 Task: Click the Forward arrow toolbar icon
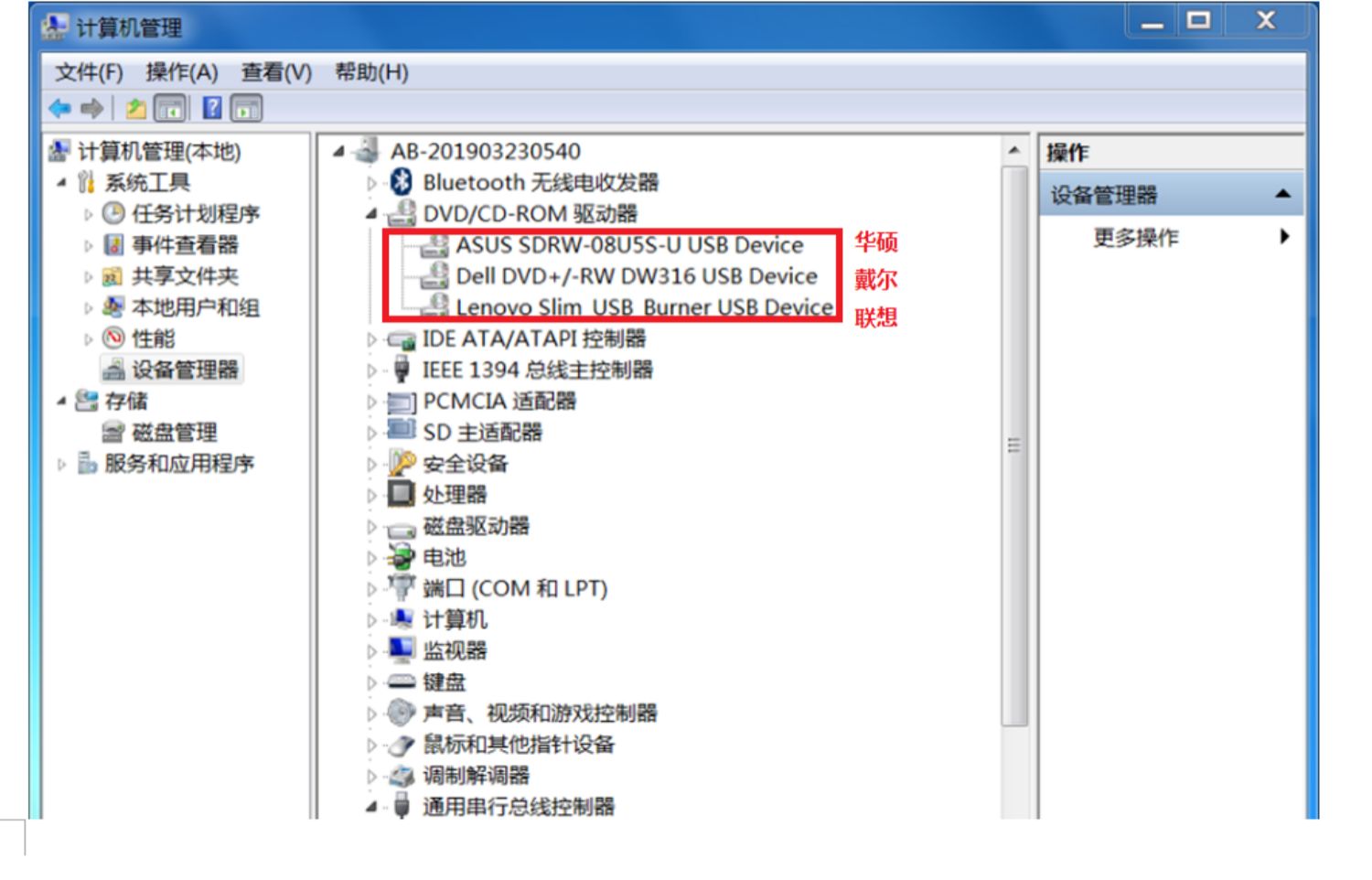click(x=91, y=109)
